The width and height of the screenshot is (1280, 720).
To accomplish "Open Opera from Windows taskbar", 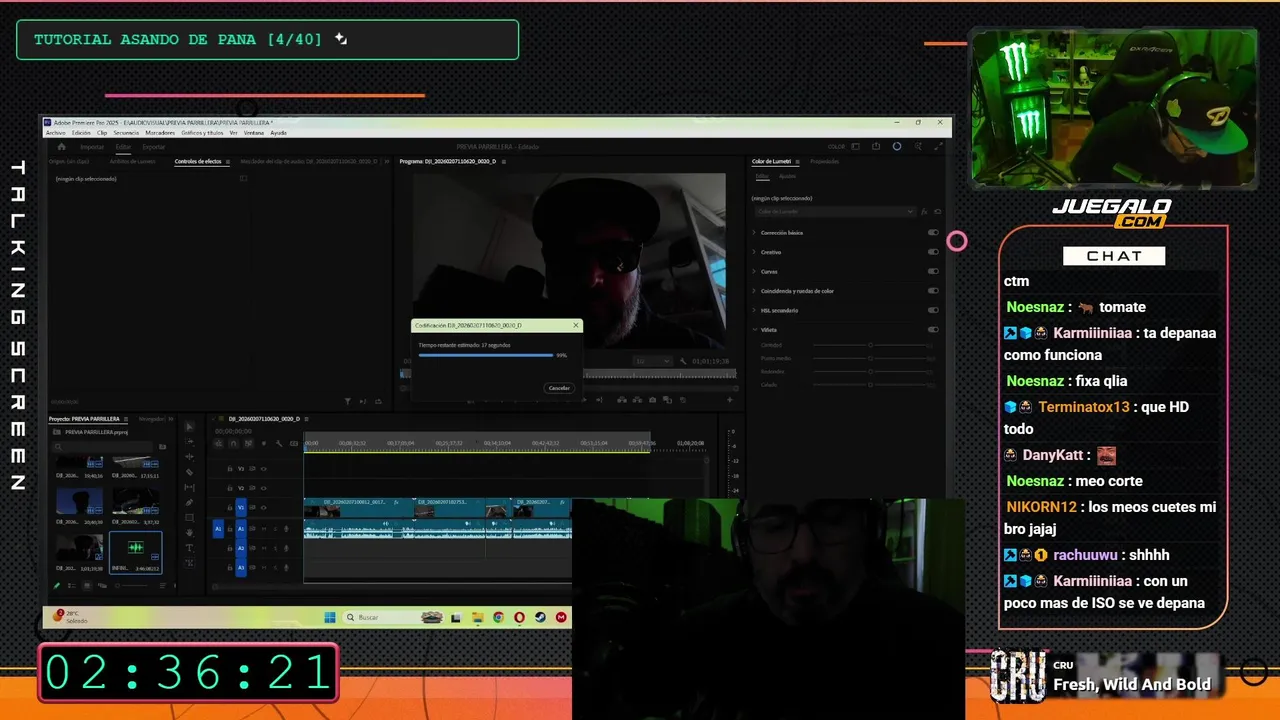I will pyautogui.click(x=519, y=617).
